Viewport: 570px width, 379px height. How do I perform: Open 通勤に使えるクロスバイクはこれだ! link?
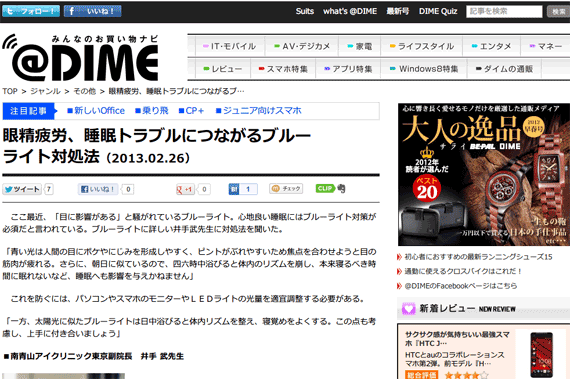click(x=463, y=271)
